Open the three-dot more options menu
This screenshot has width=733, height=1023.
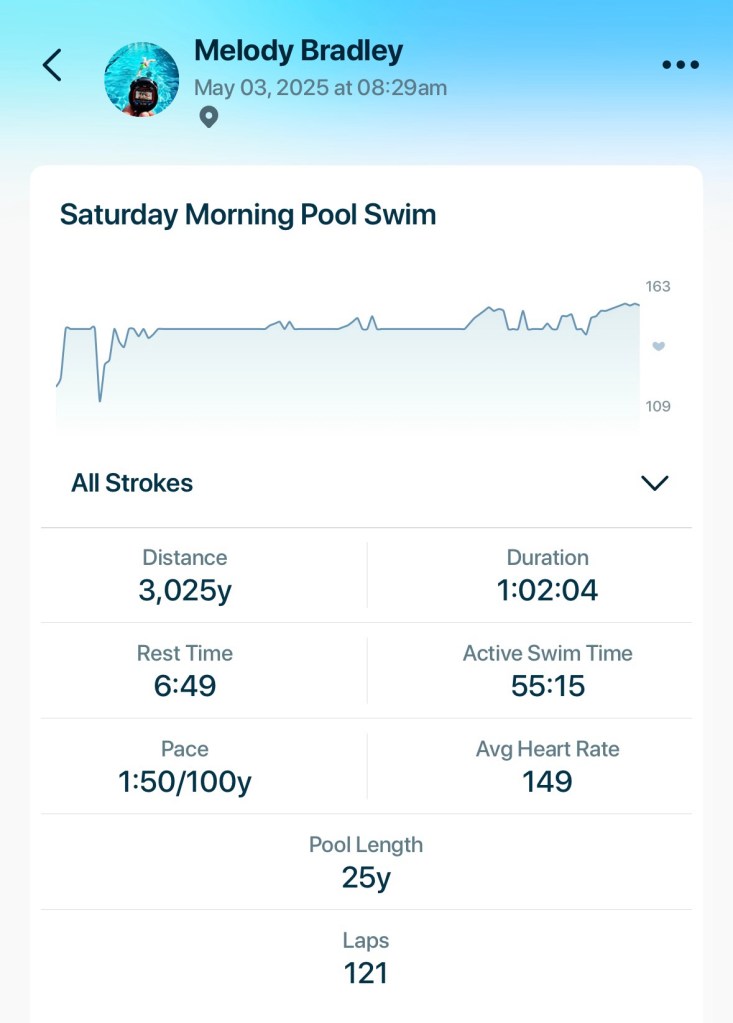(x=680, y=65)
